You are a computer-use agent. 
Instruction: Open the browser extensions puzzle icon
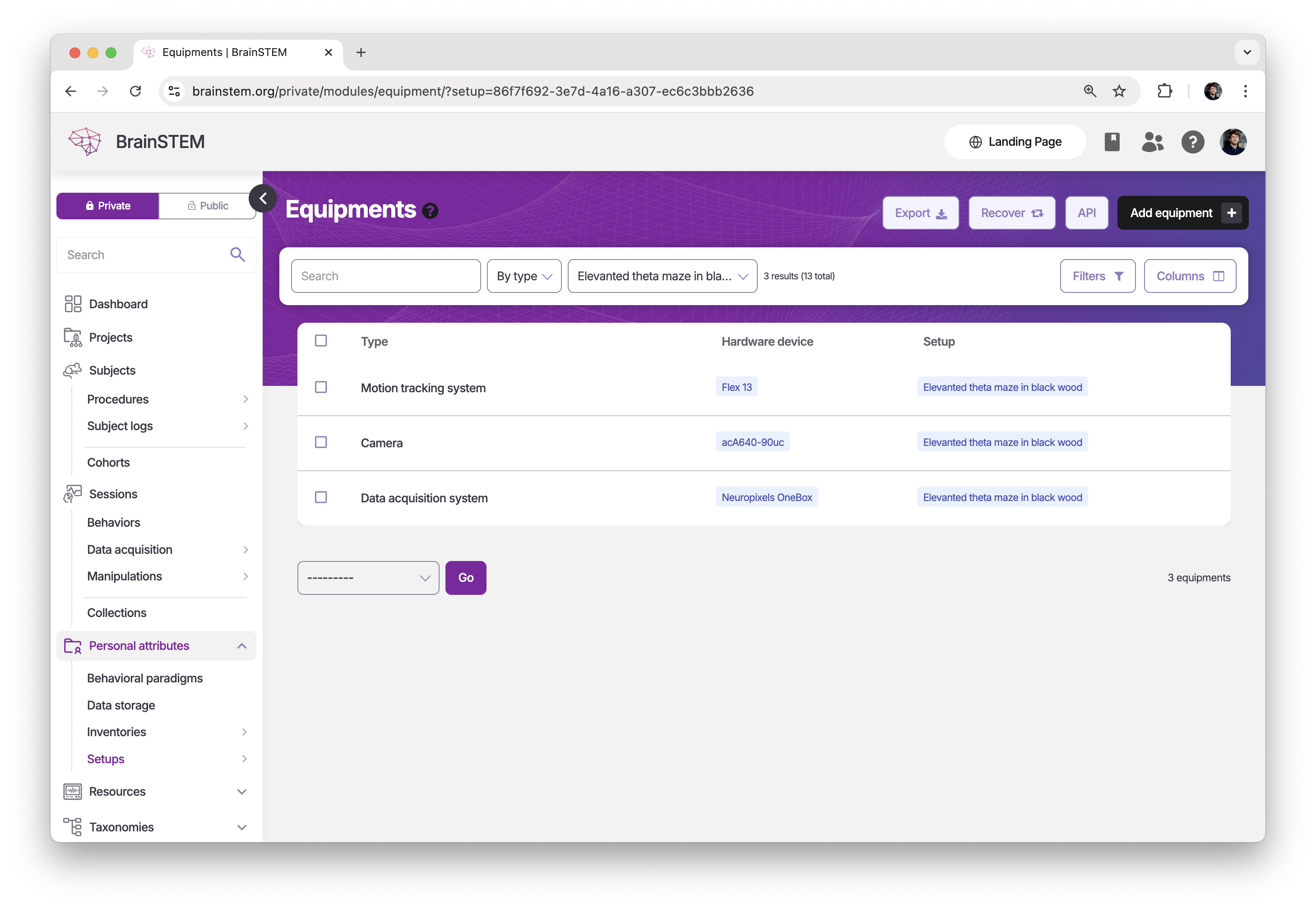click(1164, 91)
